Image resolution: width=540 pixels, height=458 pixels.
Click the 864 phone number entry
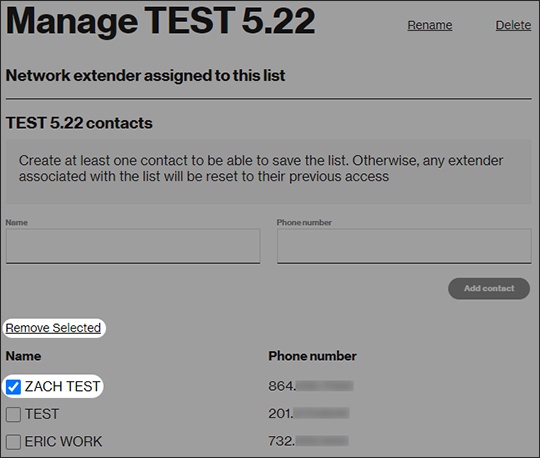311,386
